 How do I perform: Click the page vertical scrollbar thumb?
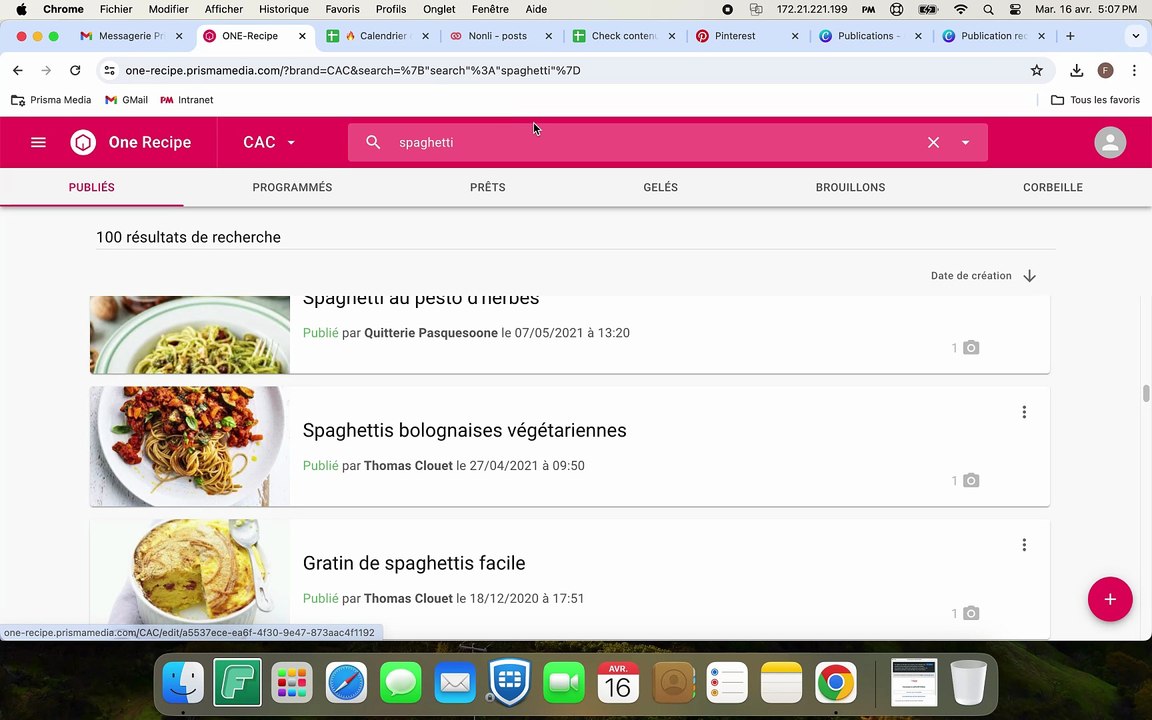pos(1145,393)
